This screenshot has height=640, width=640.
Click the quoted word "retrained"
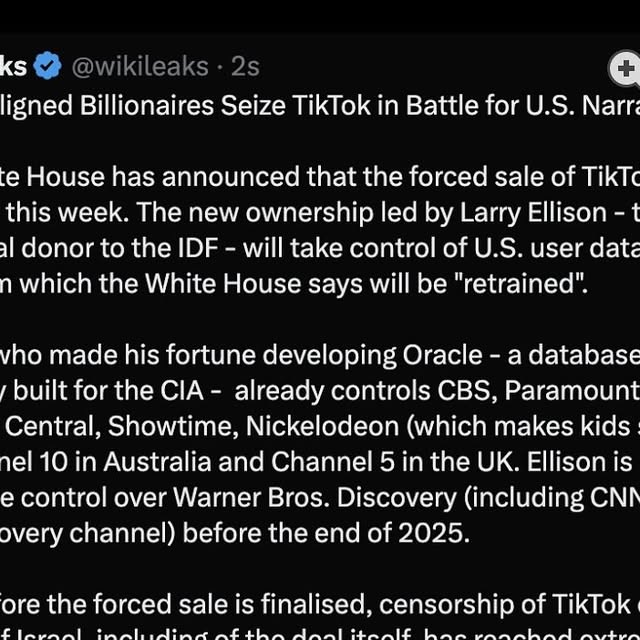click(520, 285)
